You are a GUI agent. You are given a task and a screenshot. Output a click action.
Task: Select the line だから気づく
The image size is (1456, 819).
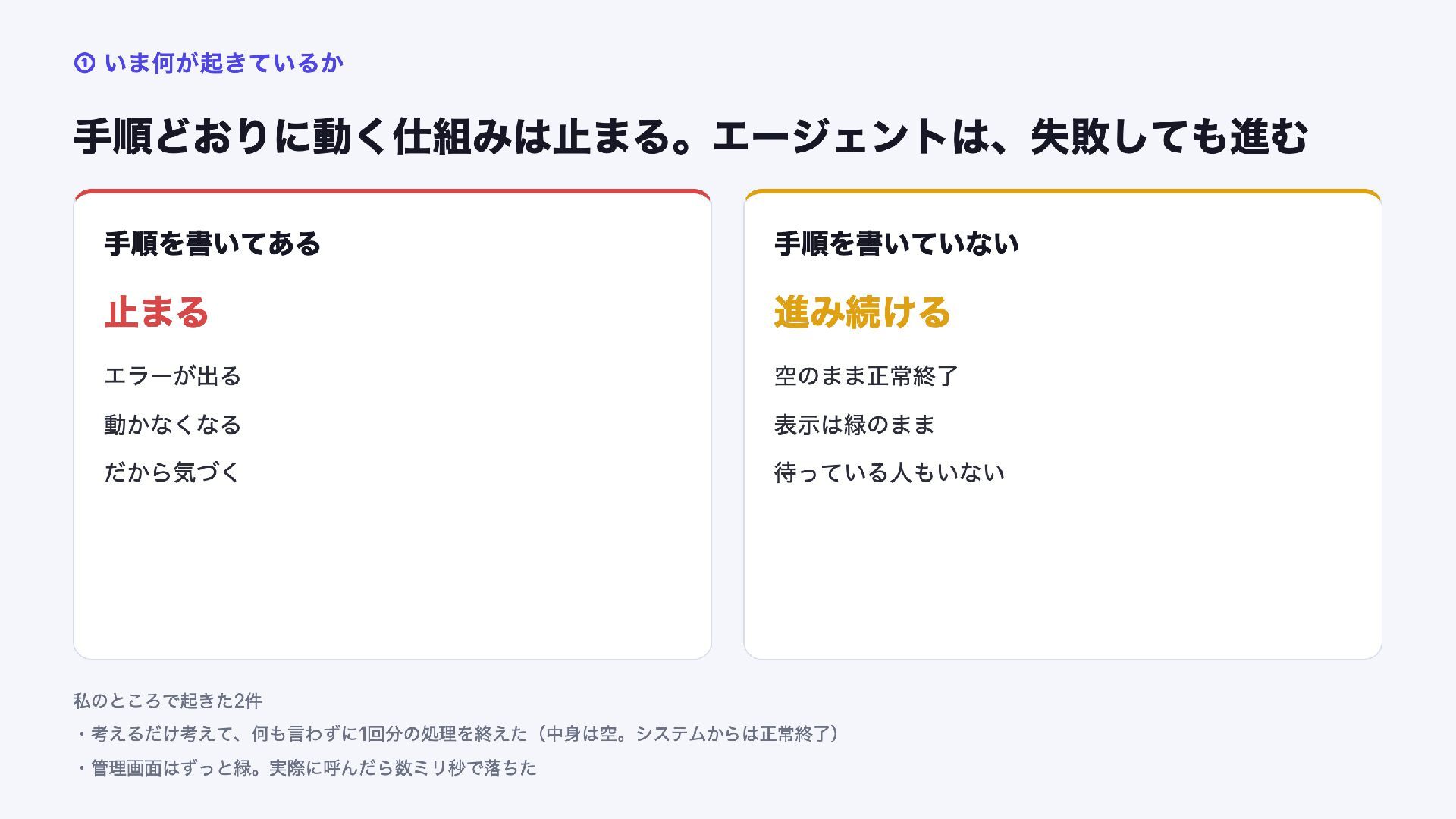[x=172, y=472]
